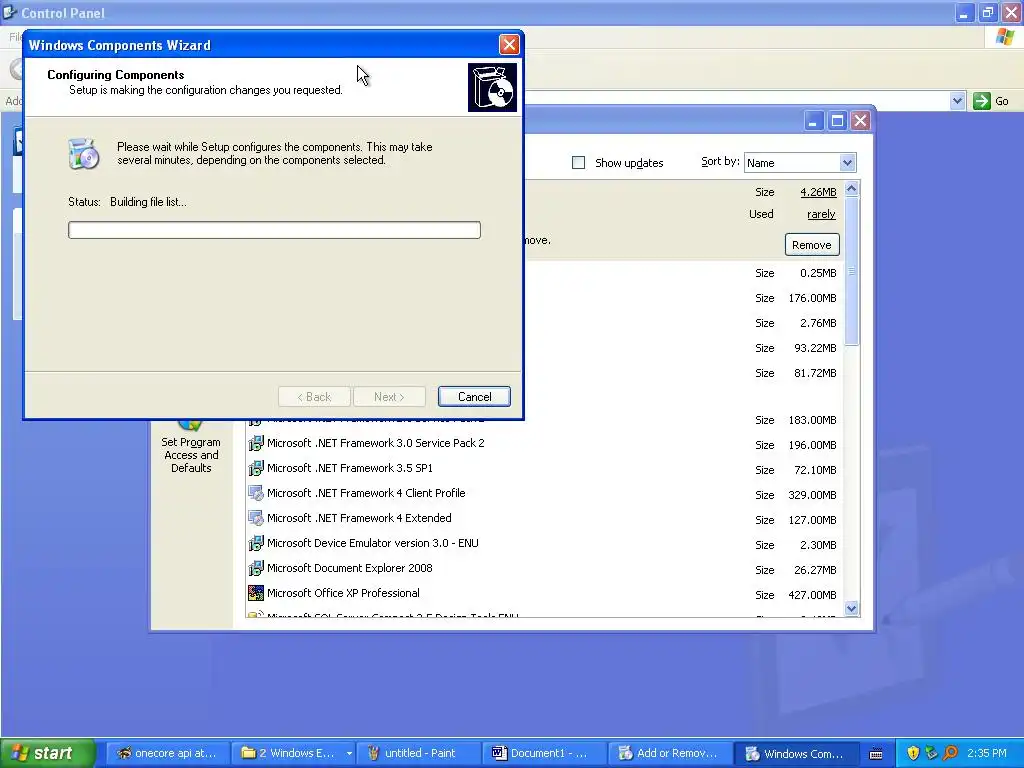Click Document Explorer 2008 icon
1024x768 pixels.
pyautogui.click(x=256, y=569)
